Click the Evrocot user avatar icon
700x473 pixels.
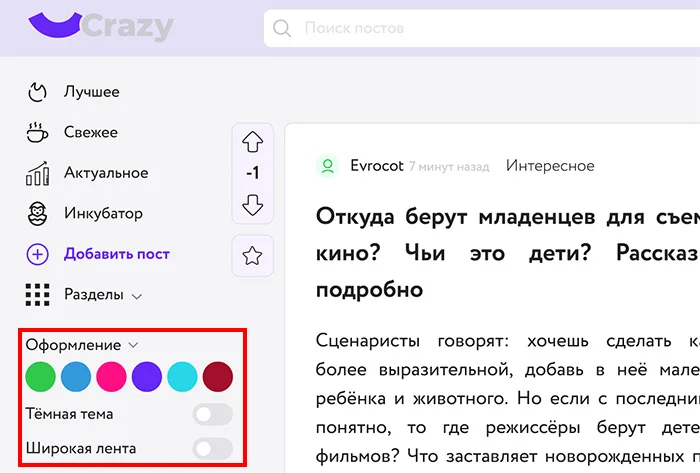pos(327,166)
